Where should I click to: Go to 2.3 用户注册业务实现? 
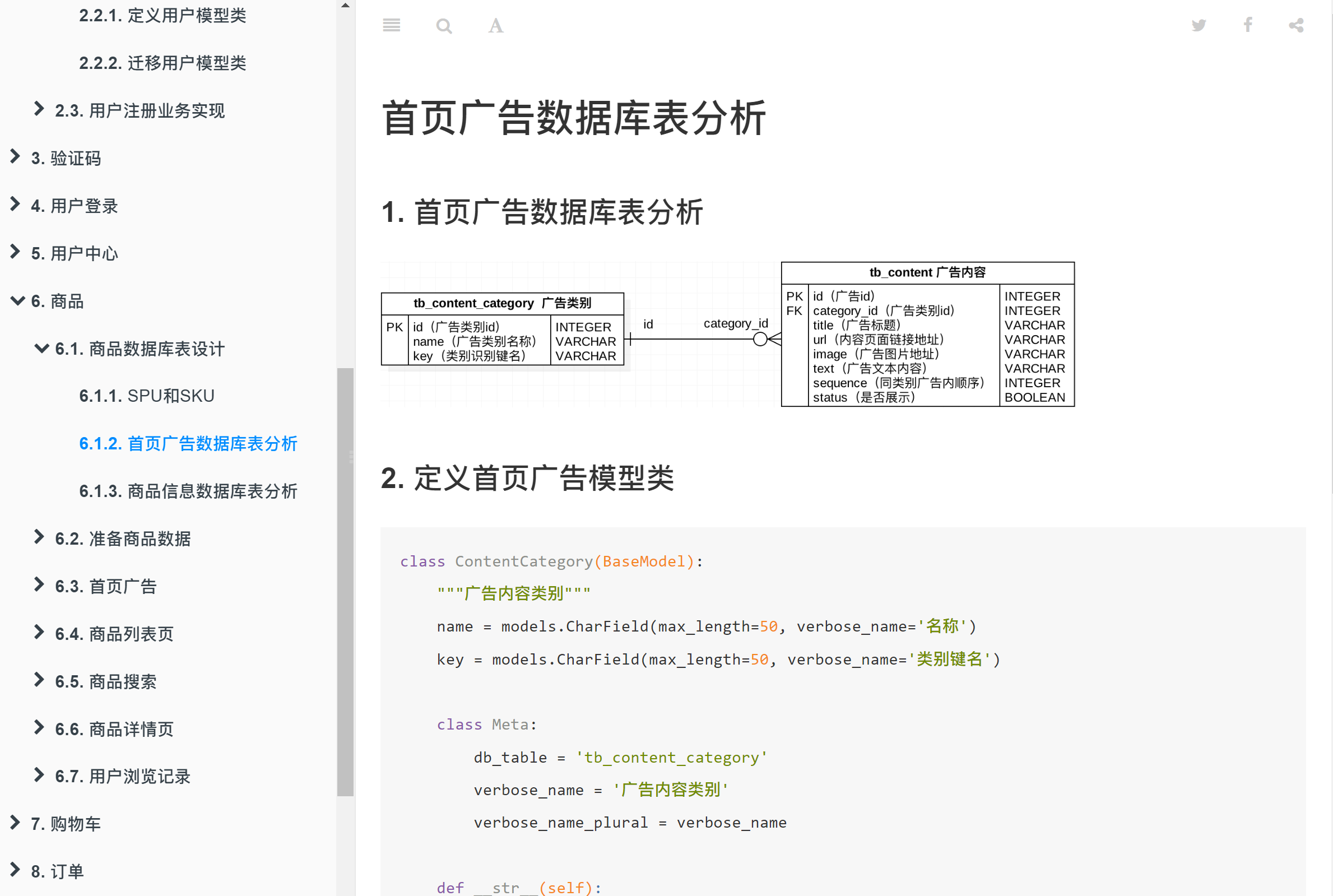140,110
